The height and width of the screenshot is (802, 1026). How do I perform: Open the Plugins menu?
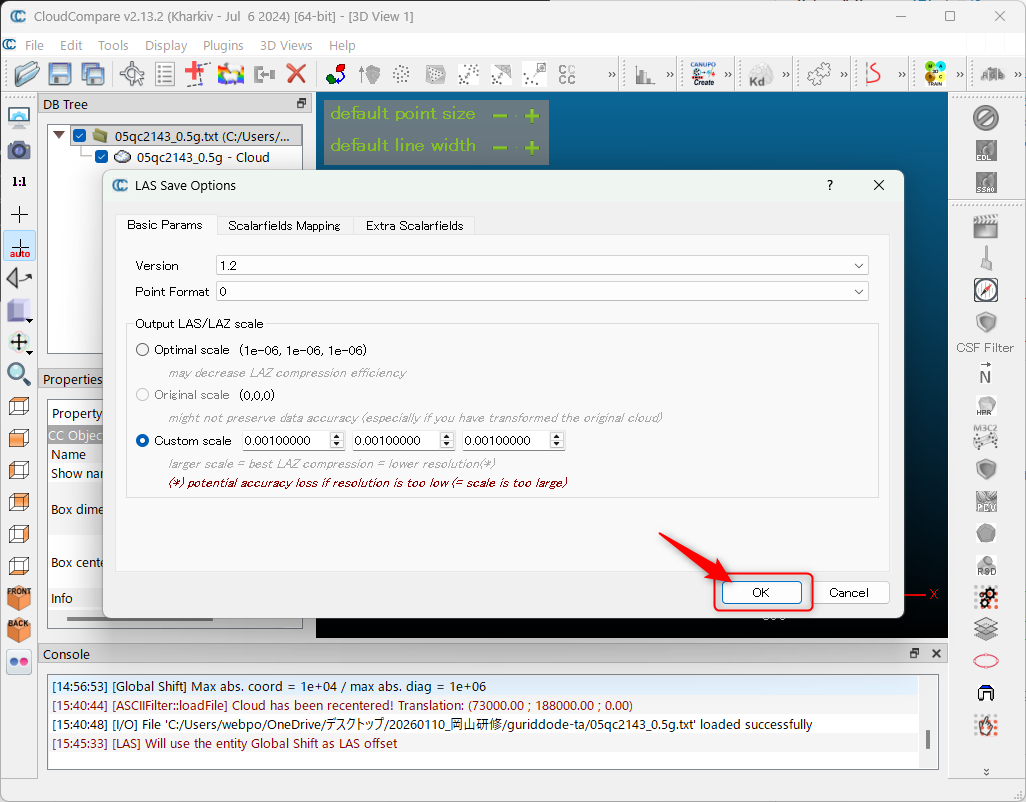pos(223,45)
